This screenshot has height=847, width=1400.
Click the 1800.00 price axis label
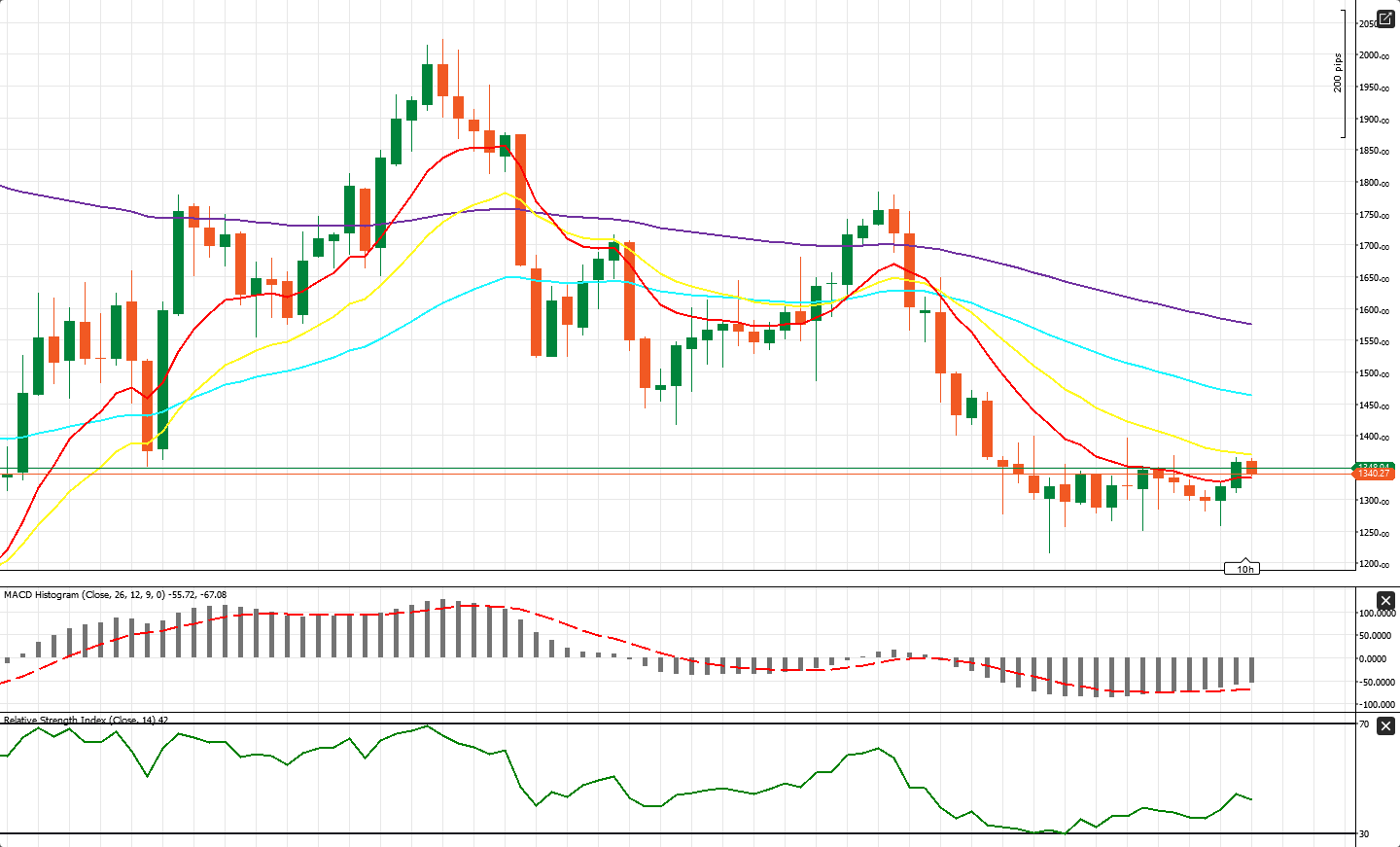coord(1374,183)
